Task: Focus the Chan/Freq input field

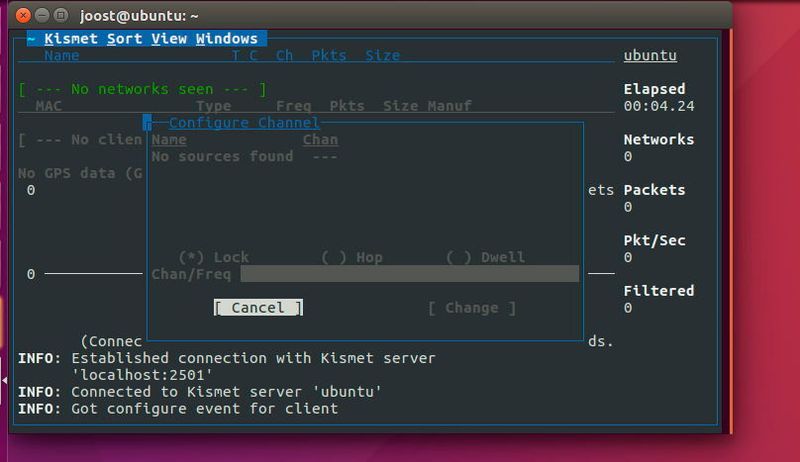Action: click(x=410, y=274)
